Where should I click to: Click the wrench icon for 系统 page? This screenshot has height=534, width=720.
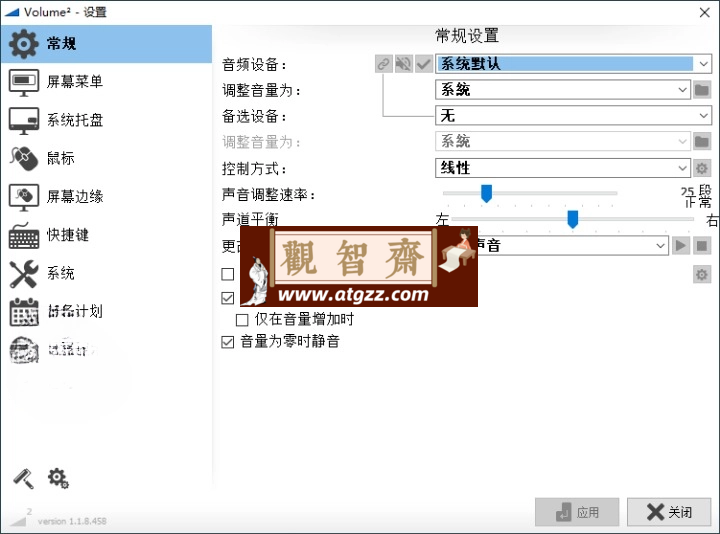[x=24, y=274]
